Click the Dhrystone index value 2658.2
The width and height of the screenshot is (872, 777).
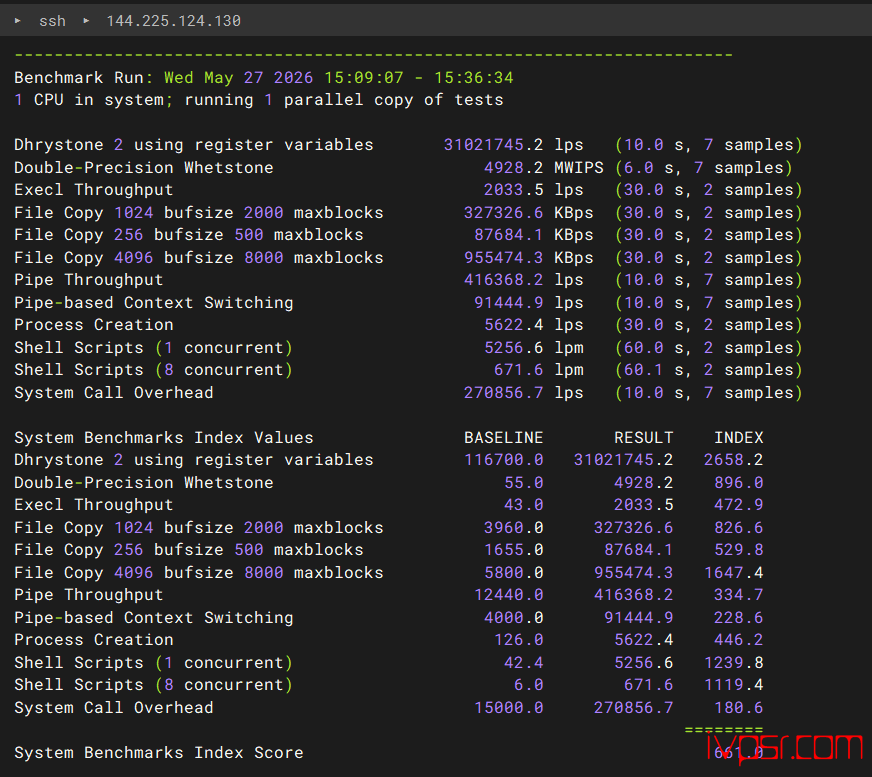[x=734, y=460]
